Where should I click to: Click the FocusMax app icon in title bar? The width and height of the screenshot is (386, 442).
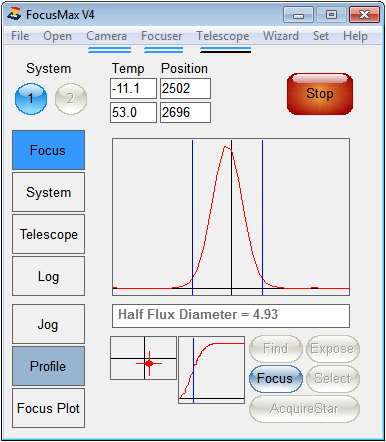coord(14,14)
